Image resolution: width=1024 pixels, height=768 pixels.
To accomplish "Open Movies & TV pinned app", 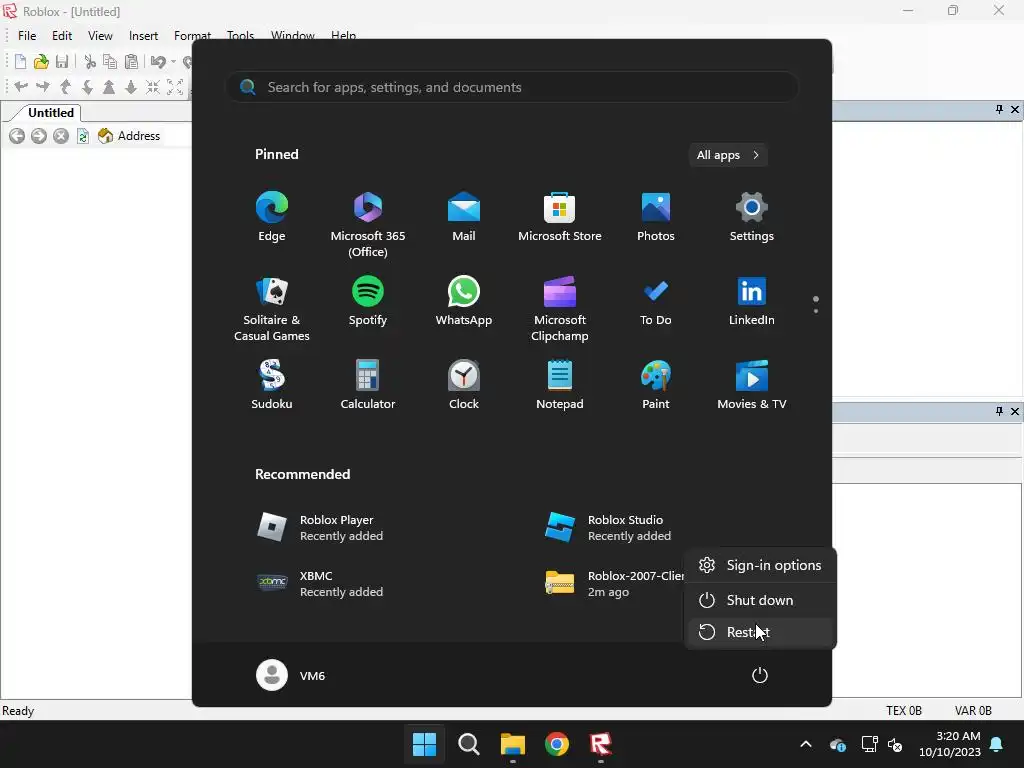I will [752, 386].
